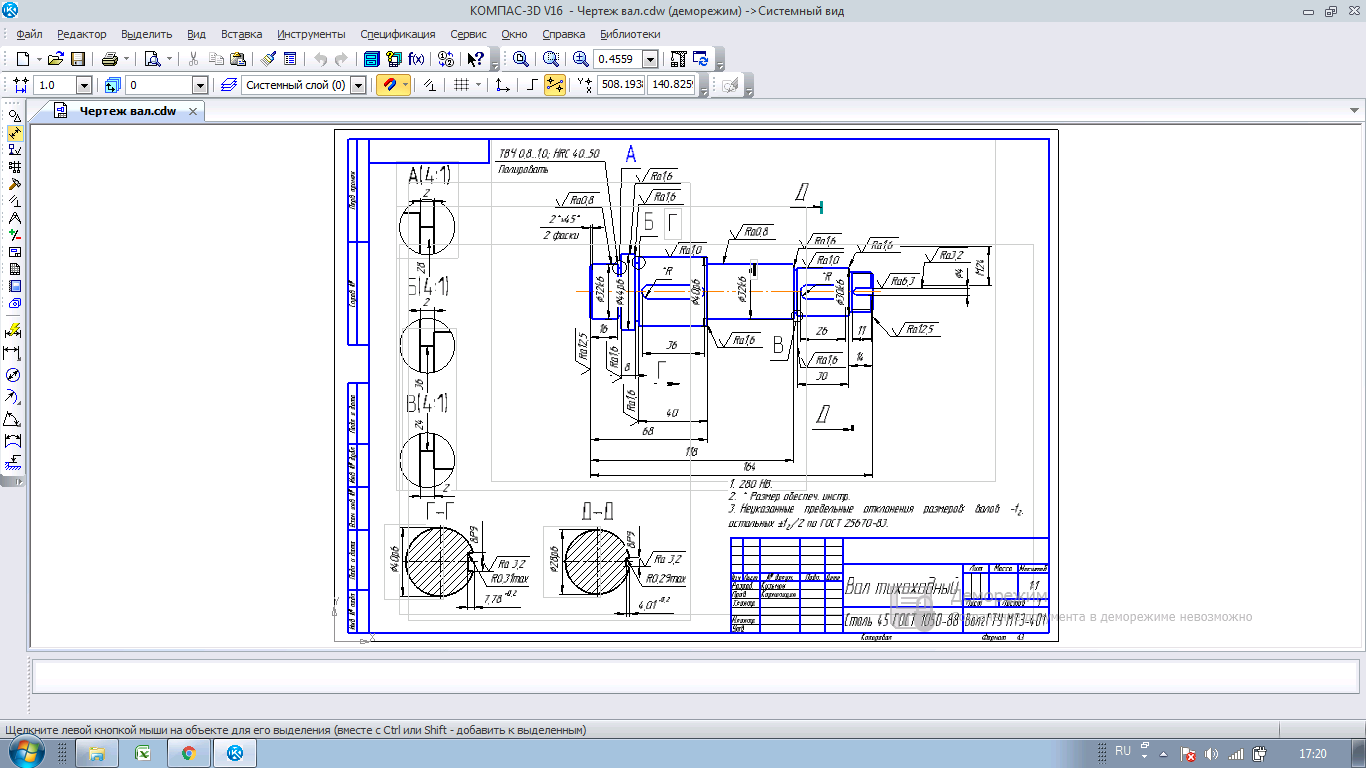Toggle the highlighted rounding mode button

pyautogui.click(x=555, y=85)
